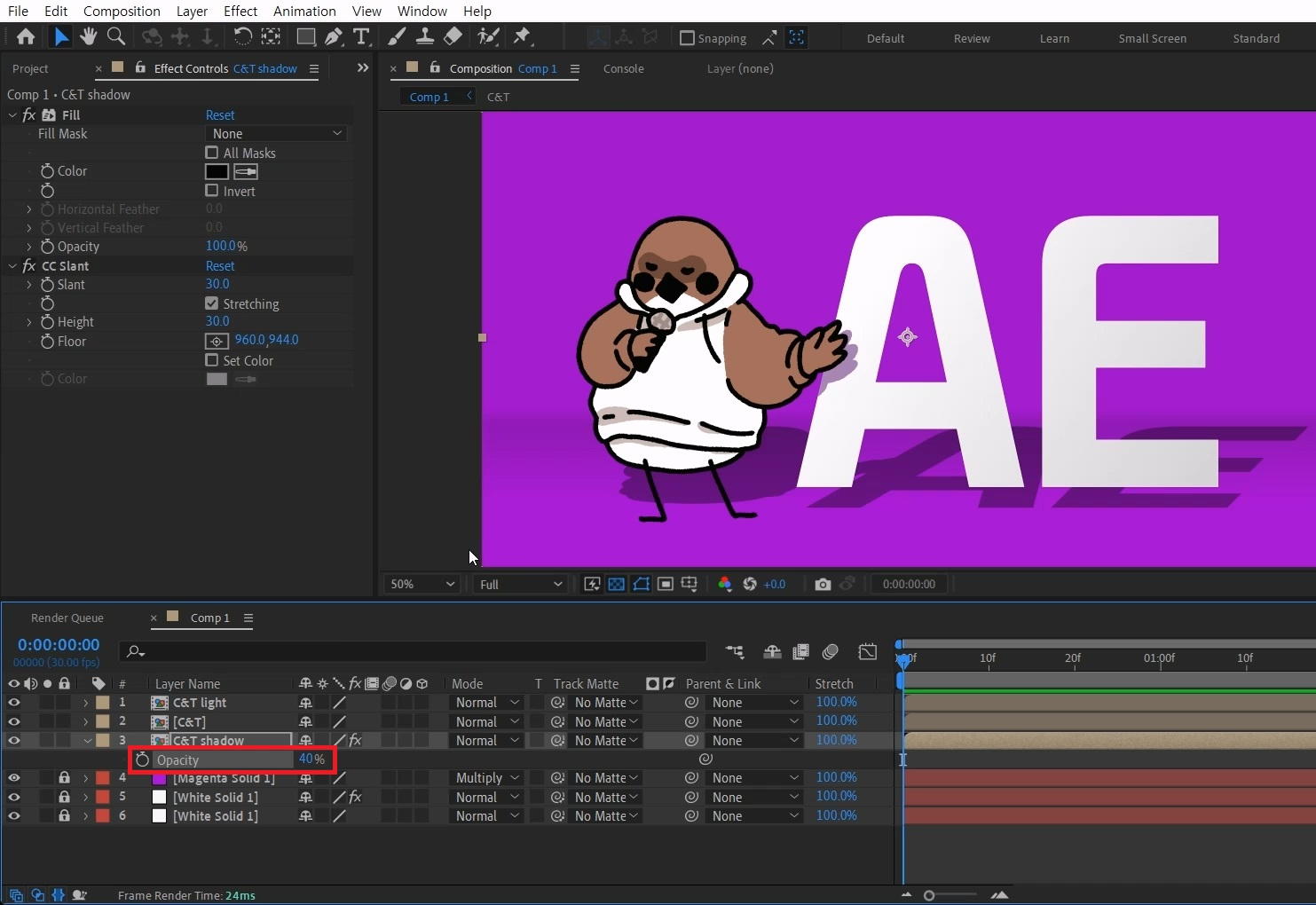Open the Show Channel color menu
The width and height of the screenshot is (1316, 905).
tap(725, 584)
